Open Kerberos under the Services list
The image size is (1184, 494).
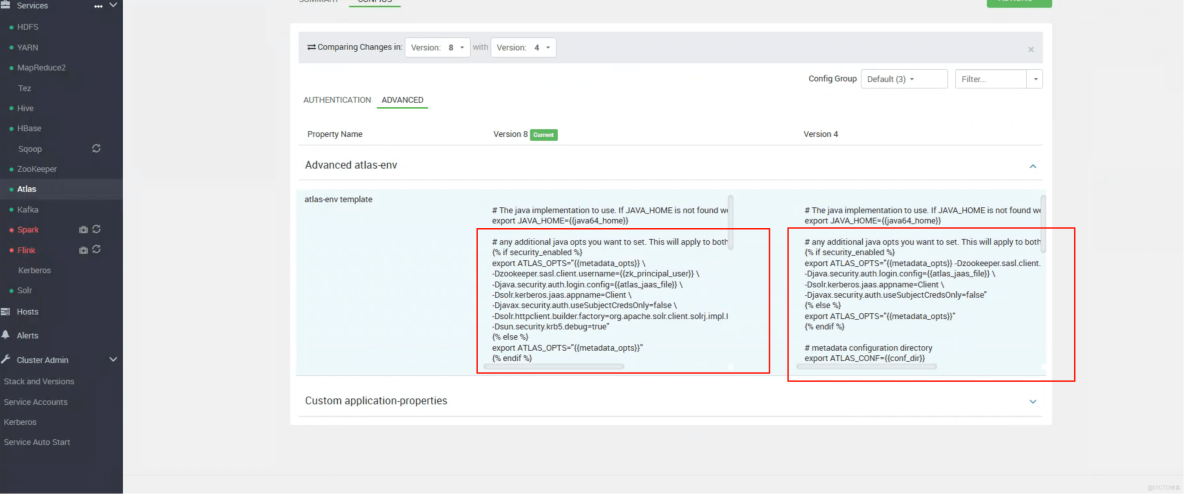click(34, 270)
